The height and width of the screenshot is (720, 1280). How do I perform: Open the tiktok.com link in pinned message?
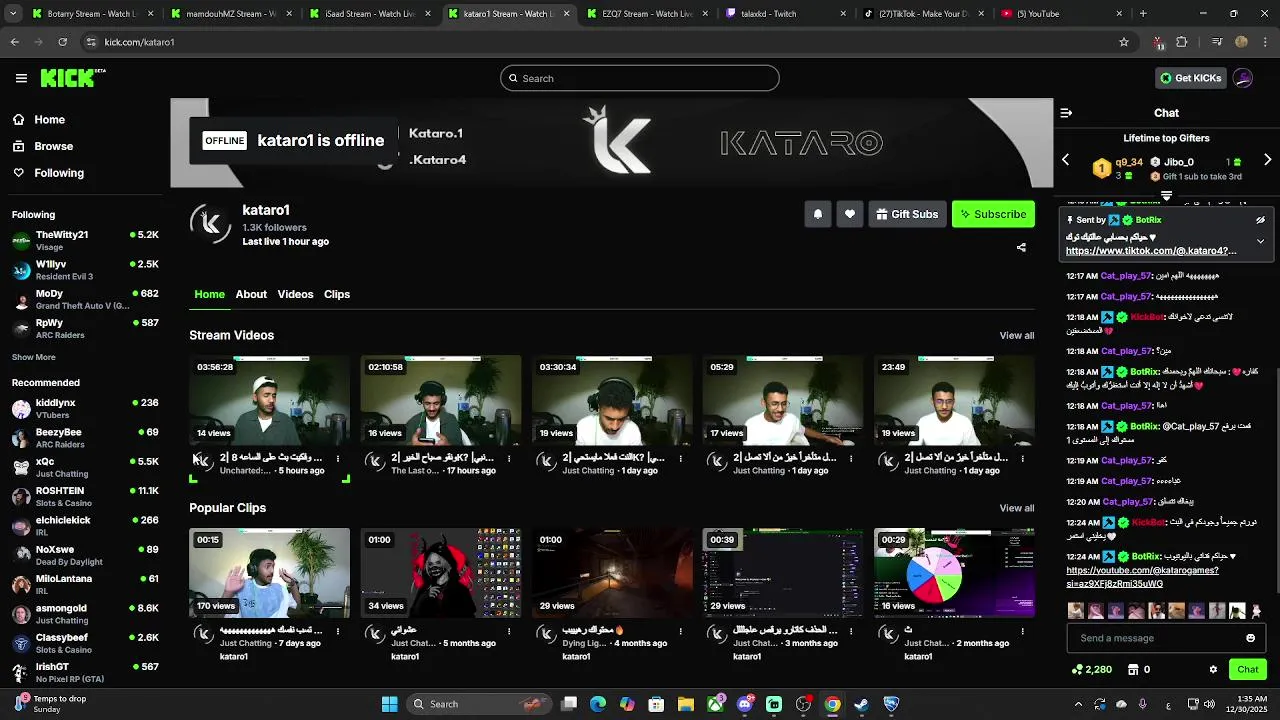pos(1151,251)
